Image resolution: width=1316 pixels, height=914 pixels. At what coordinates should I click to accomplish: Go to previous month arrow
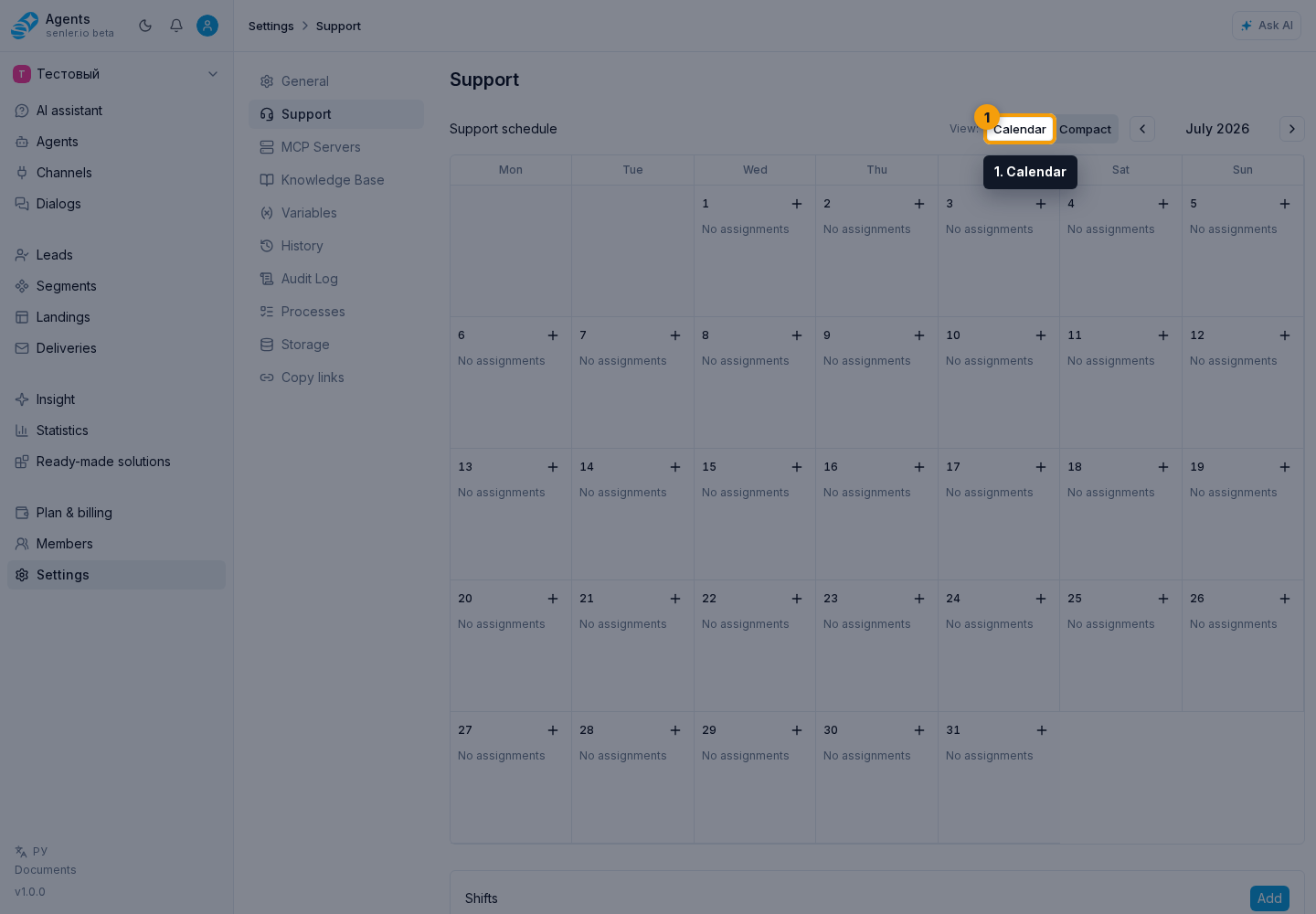point(1142,129)
